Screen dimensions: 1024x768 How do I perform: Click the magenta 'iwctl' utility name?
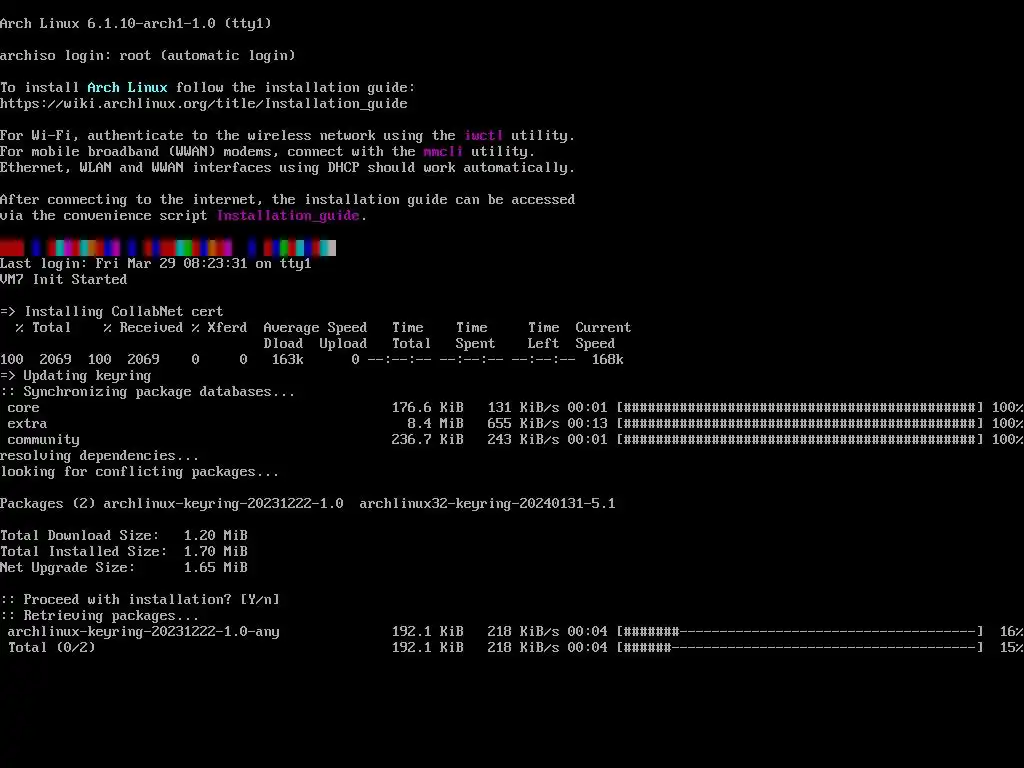483,135
